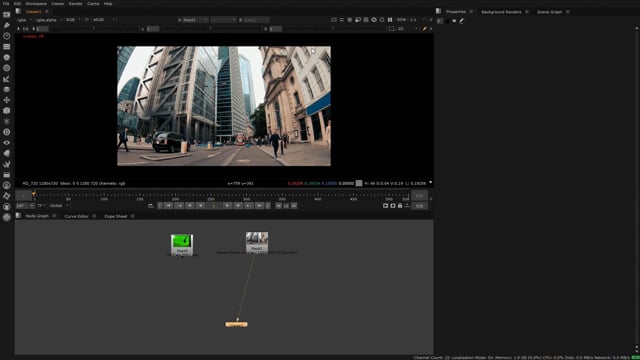Open the Global frame range dropdown

59,206
